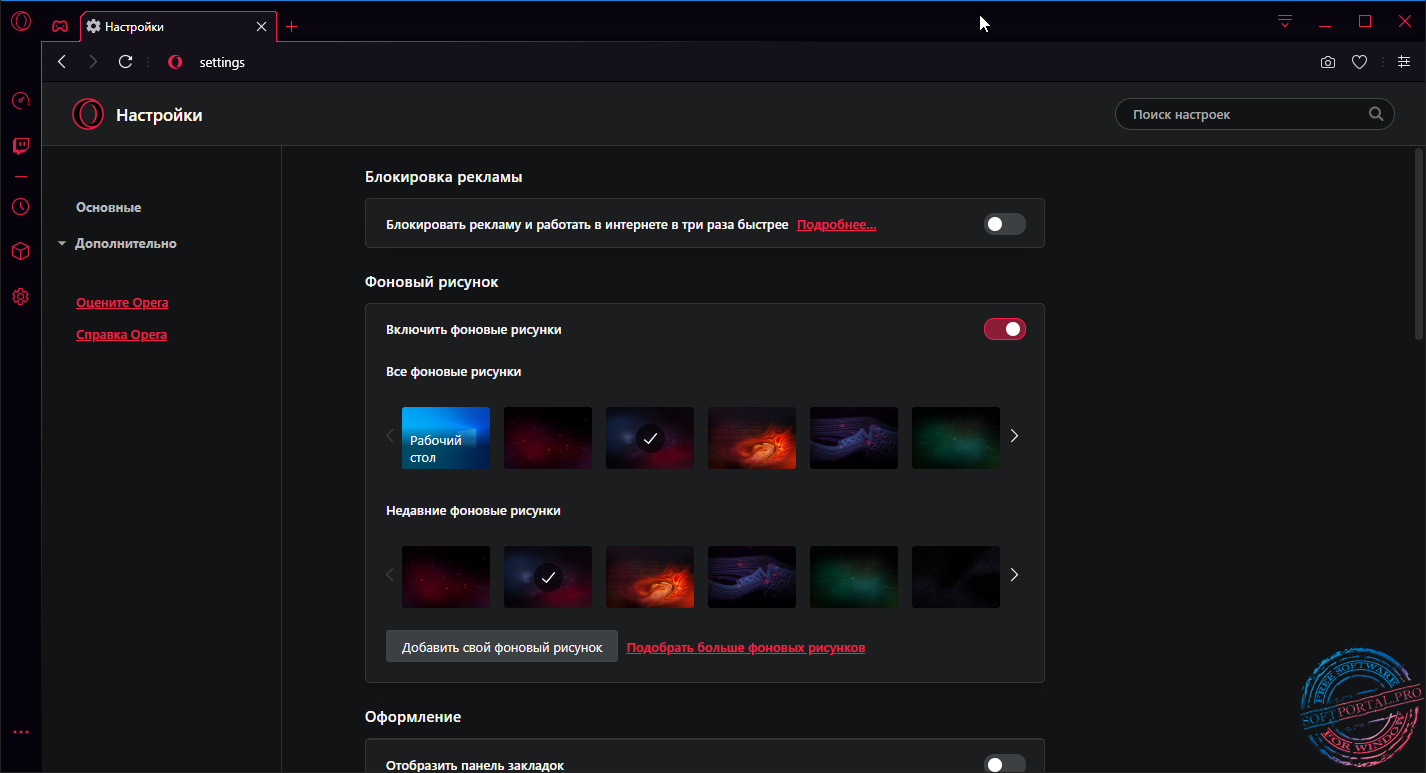Pick the orange fire wallpaper in Все фоновые рисунки
This screenshot has width=1426, height=773.
click(752, 438)
